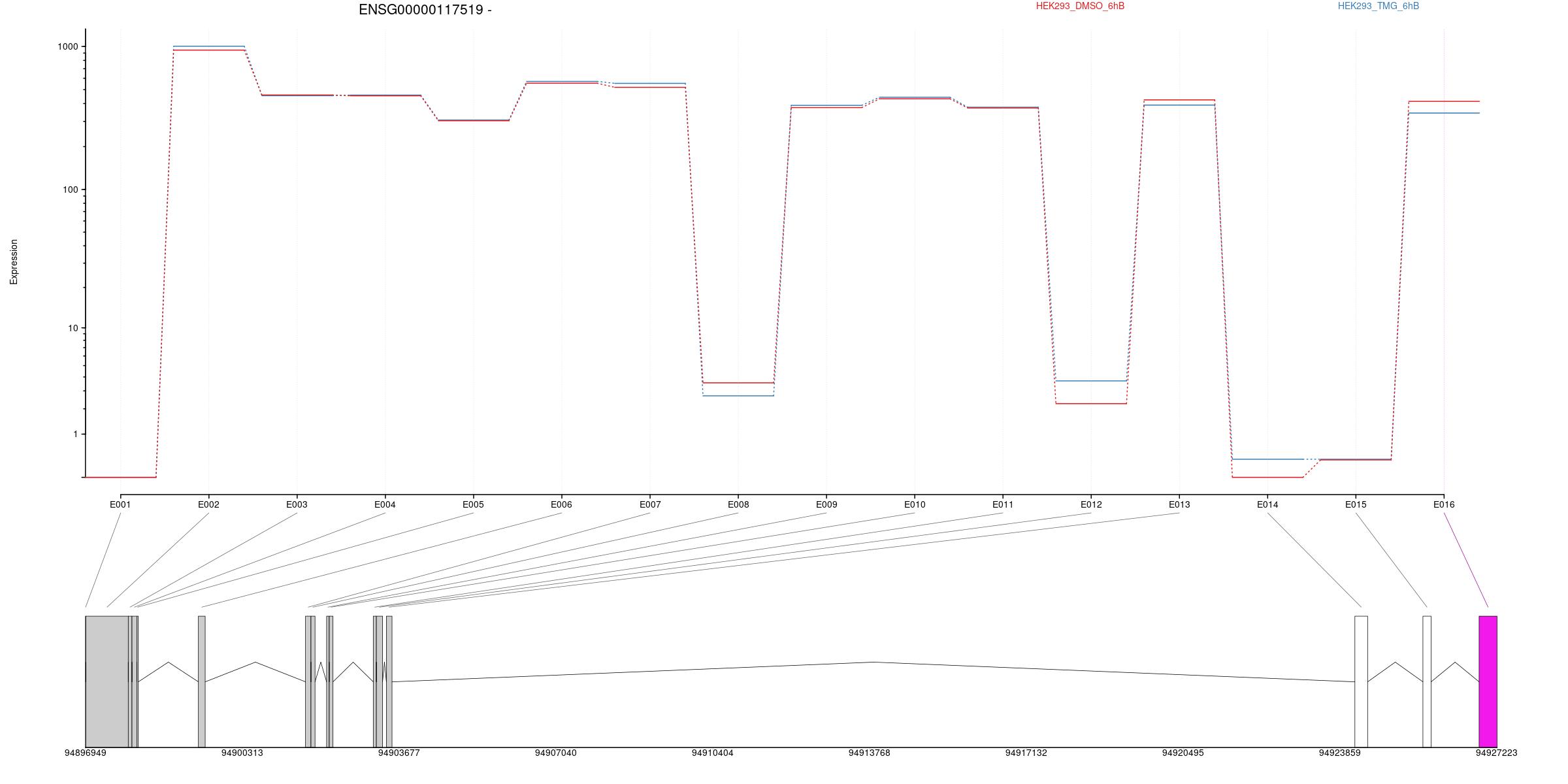Select exon label E012
1568x784 pixels.
pos(1091,504)
